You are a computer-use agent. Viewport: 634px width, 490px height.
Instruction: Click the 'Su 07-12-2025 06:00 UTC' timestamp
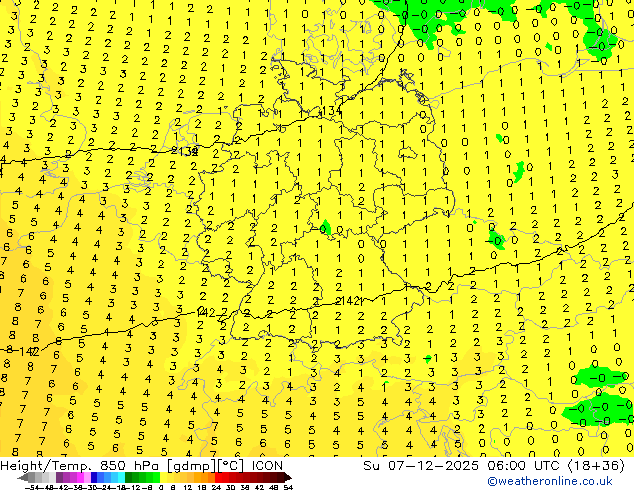pos(463,466)
